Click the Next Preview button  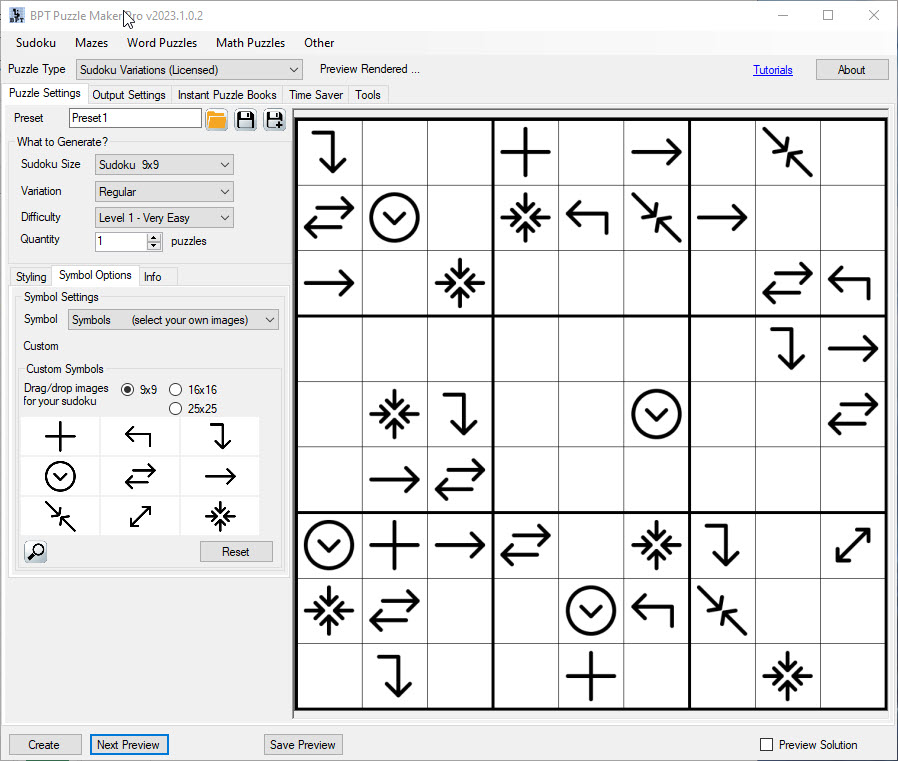click(129, 744)
